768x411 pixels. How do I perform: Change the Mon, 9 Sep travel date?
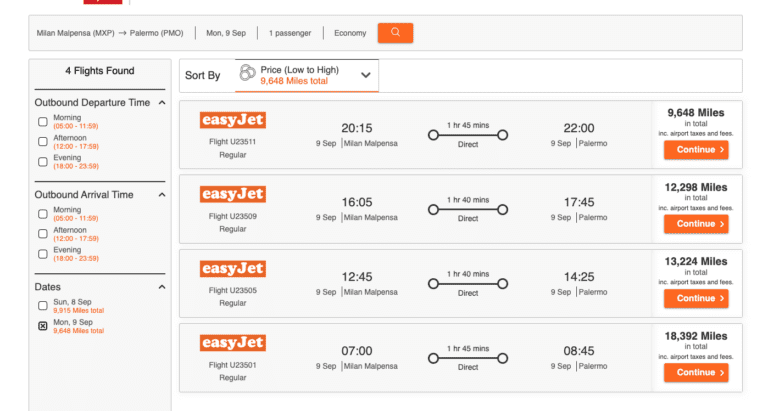coord(227,33)
